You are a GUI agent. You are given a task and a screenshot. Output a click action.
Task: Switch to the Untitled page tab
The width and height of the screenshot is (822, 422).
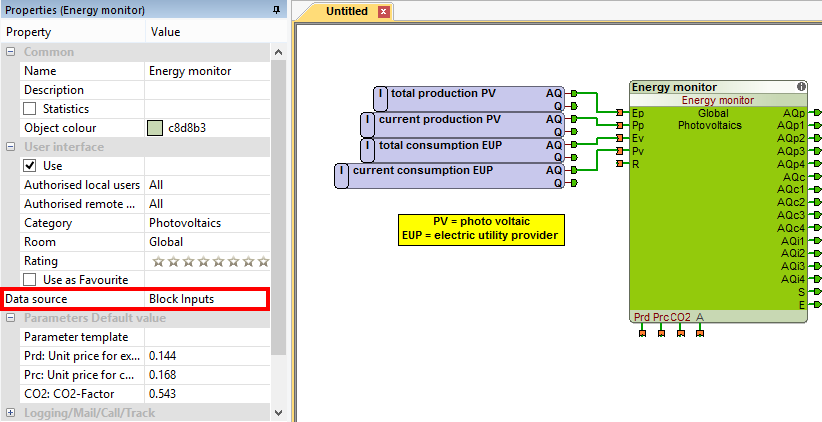pos(348,12)
